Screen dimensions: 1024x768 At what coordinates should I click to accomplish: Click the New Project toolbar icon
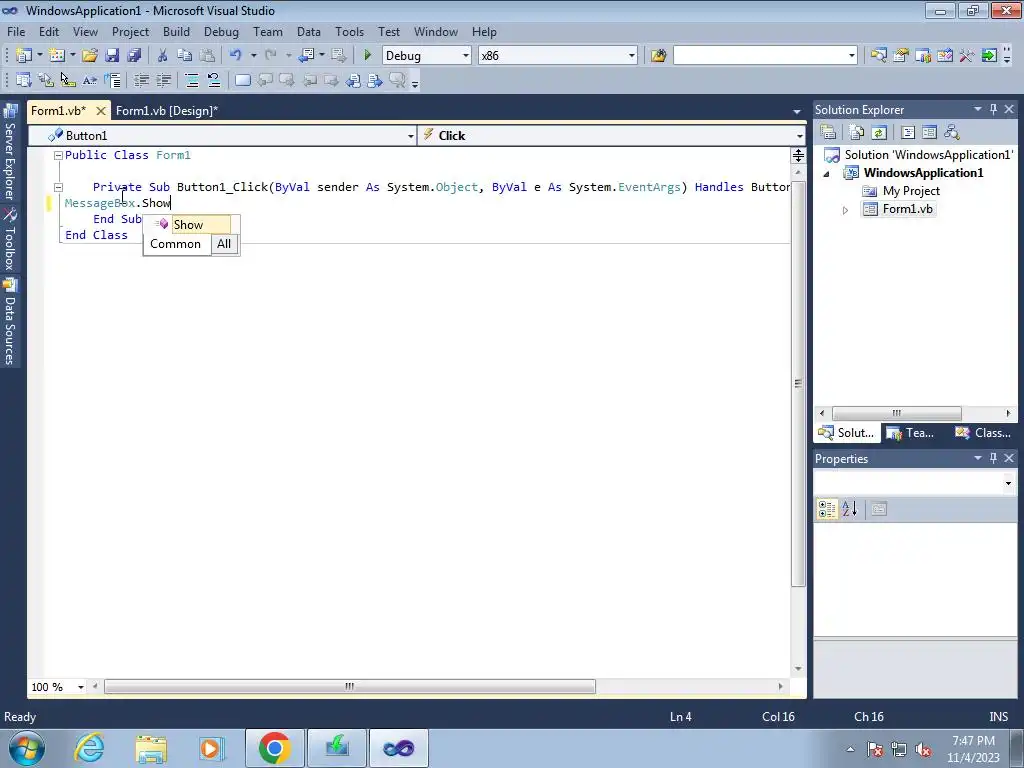[23, 56]
